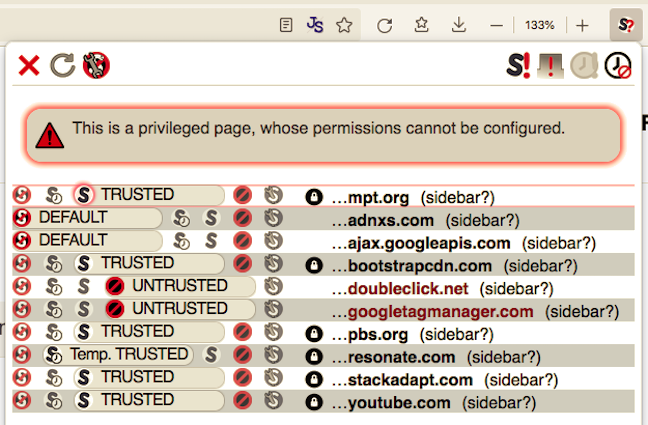Toggle HTTPS-only lock for resonate.com

tap(314, 356)
